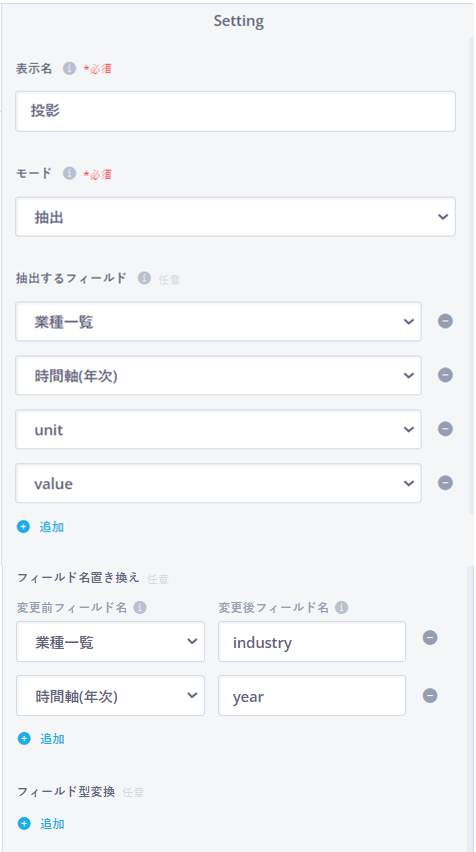The image size is (476, 852).
Task: Remove the 業種一覧 extraction field
Action: (445, 322)
